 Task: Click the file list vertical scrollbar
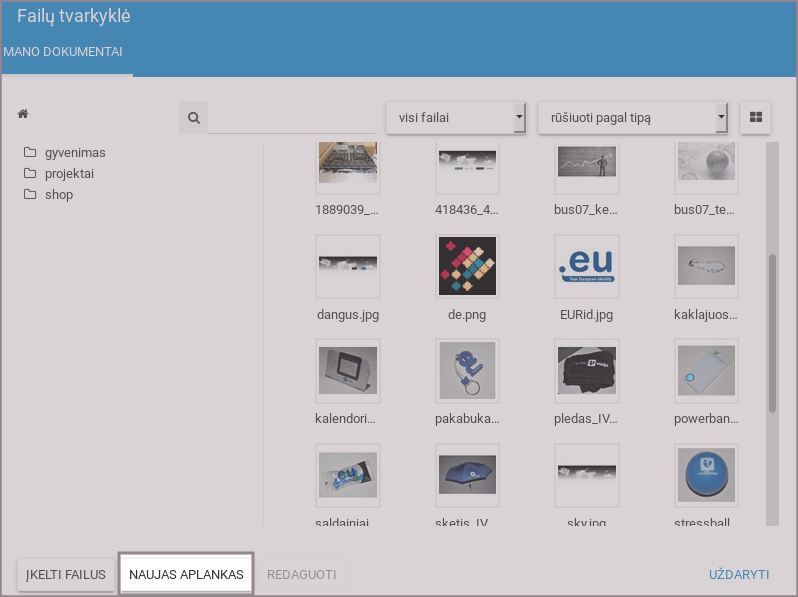coord(772,332)
